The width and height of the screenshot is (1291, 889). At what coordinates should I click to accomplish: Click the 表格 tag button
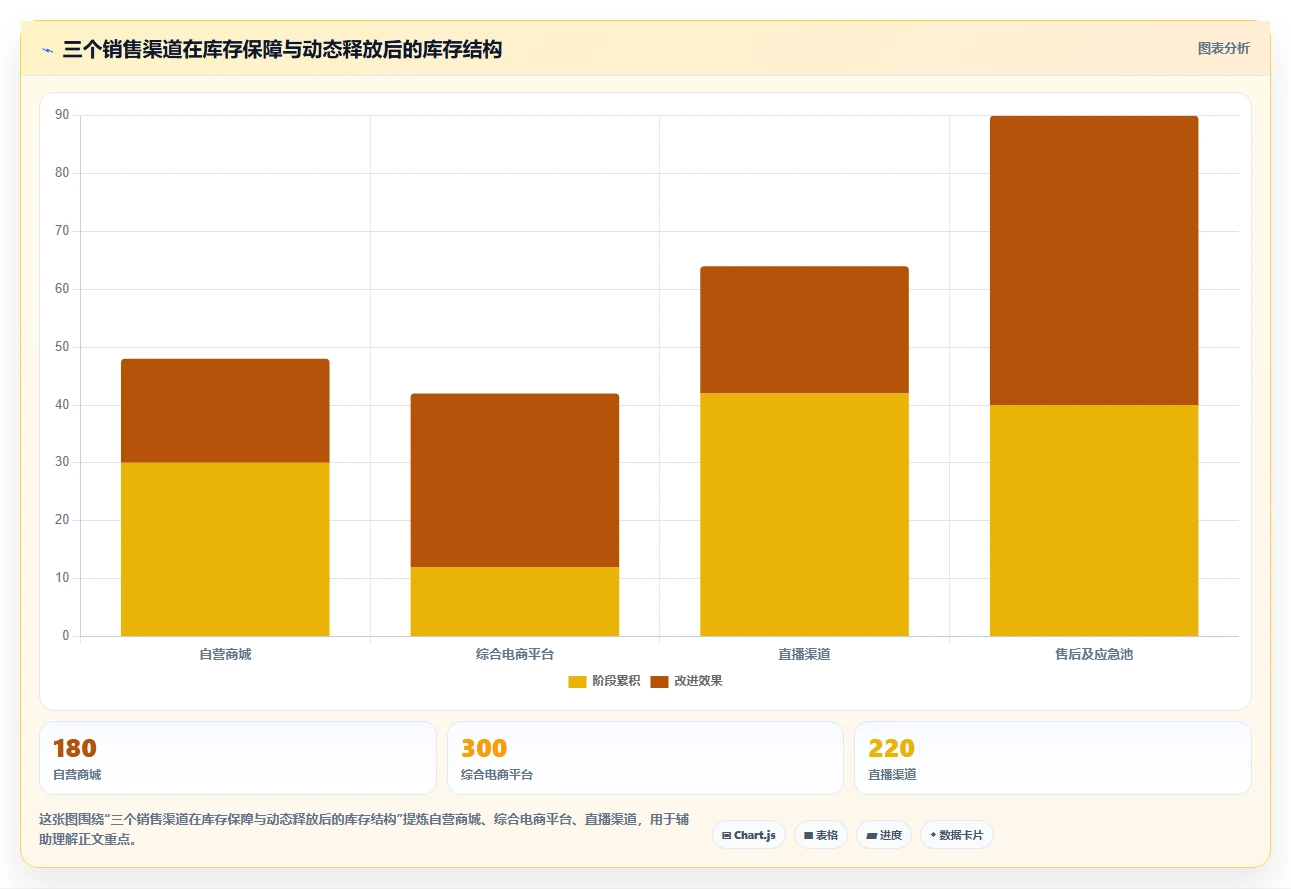pos(821,835)
